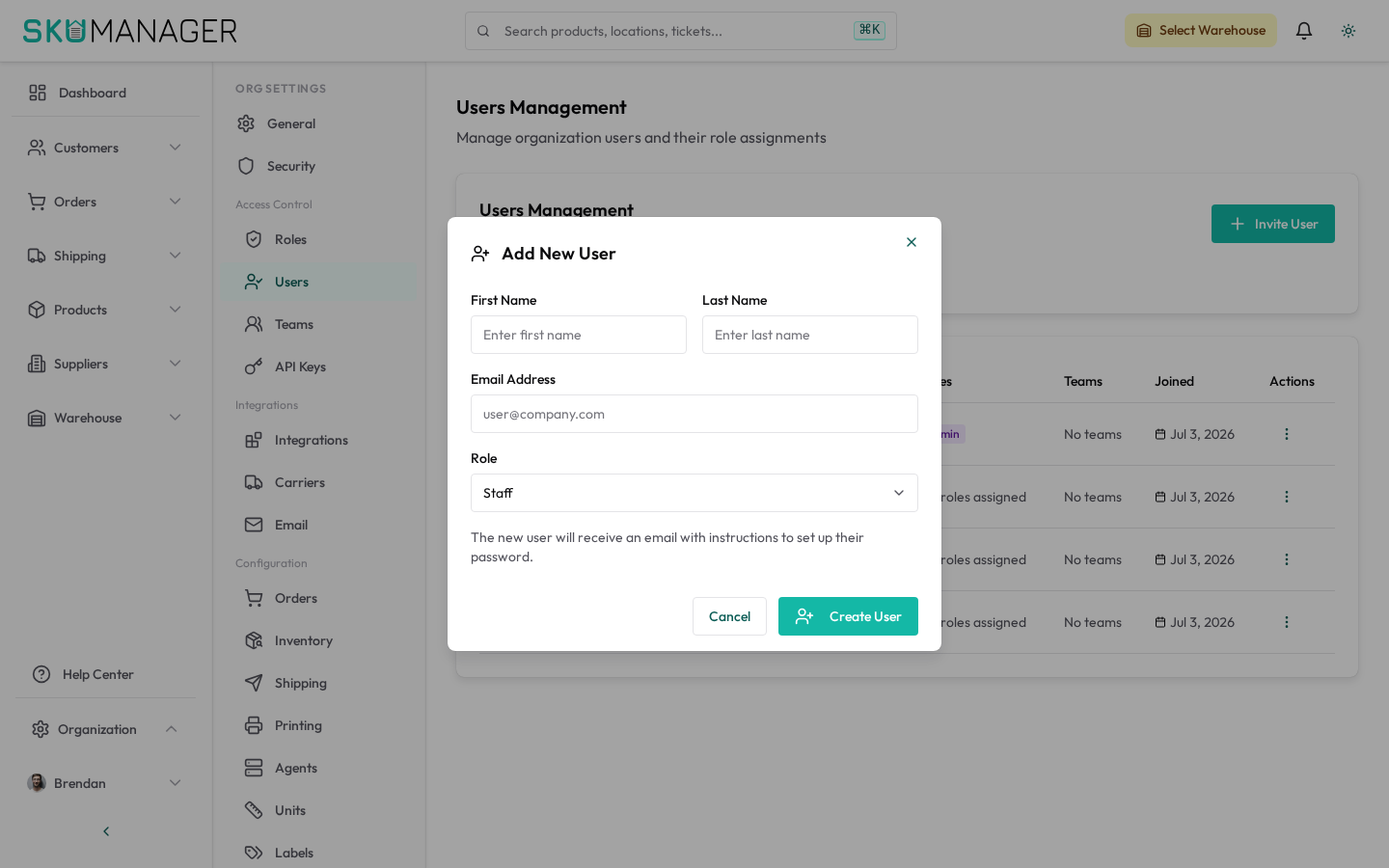Expand the Warehouse menu chevron
This screenshot has height=868, width=1389.
(x=176, y=418)
